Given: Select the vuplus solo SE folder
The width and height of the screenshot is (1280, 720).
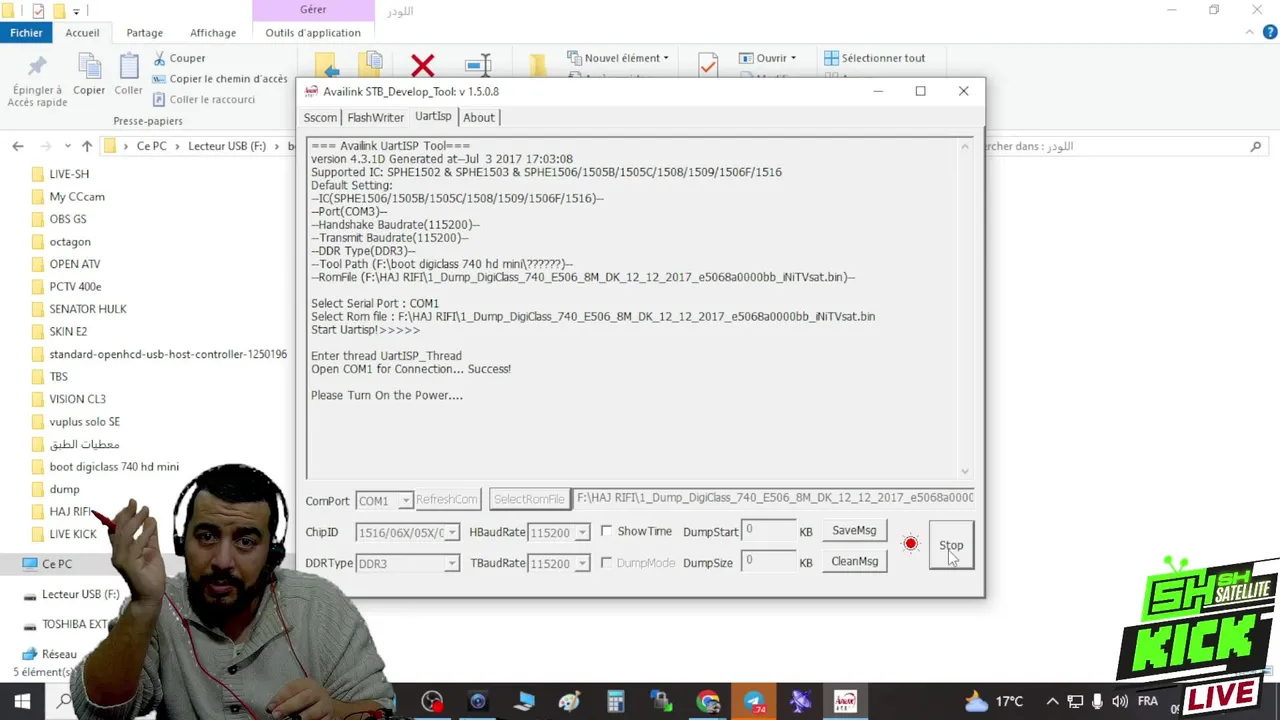Looking at the screenshot, I should 84,422.
